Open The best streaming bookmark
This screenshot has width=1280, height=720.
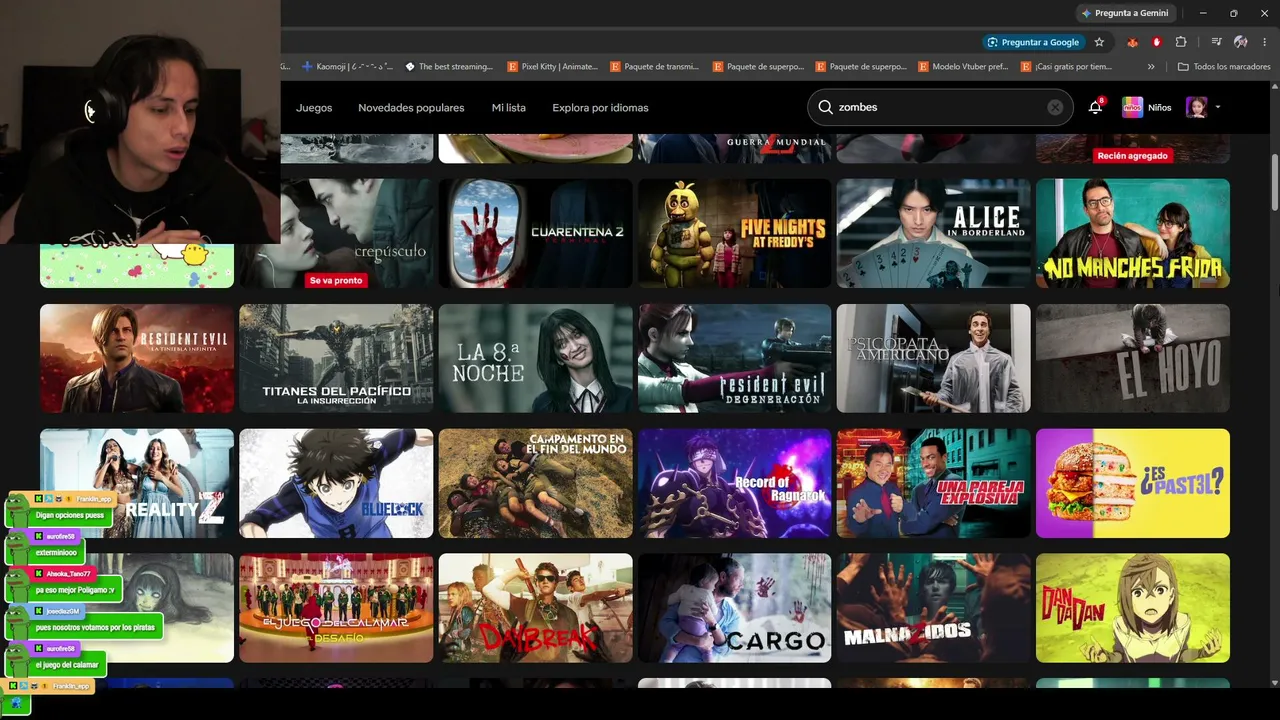tap(449, 67)
